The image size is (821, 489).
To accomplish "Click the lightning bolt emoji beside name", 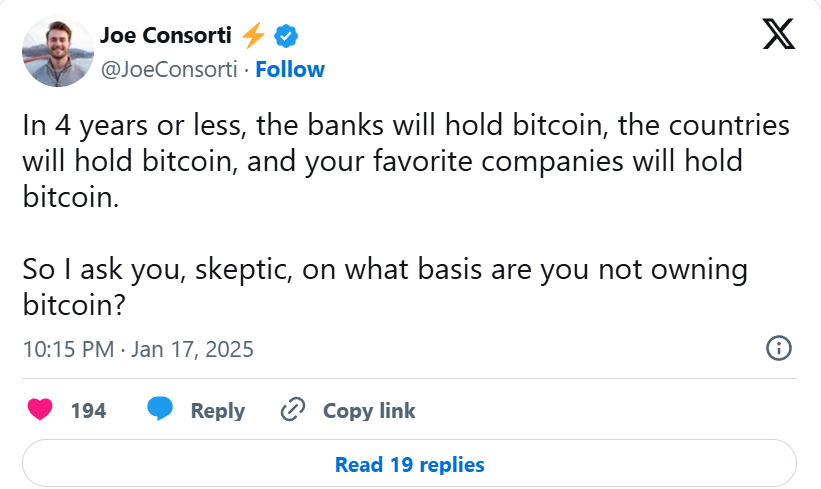I will (x=253, y=36).
